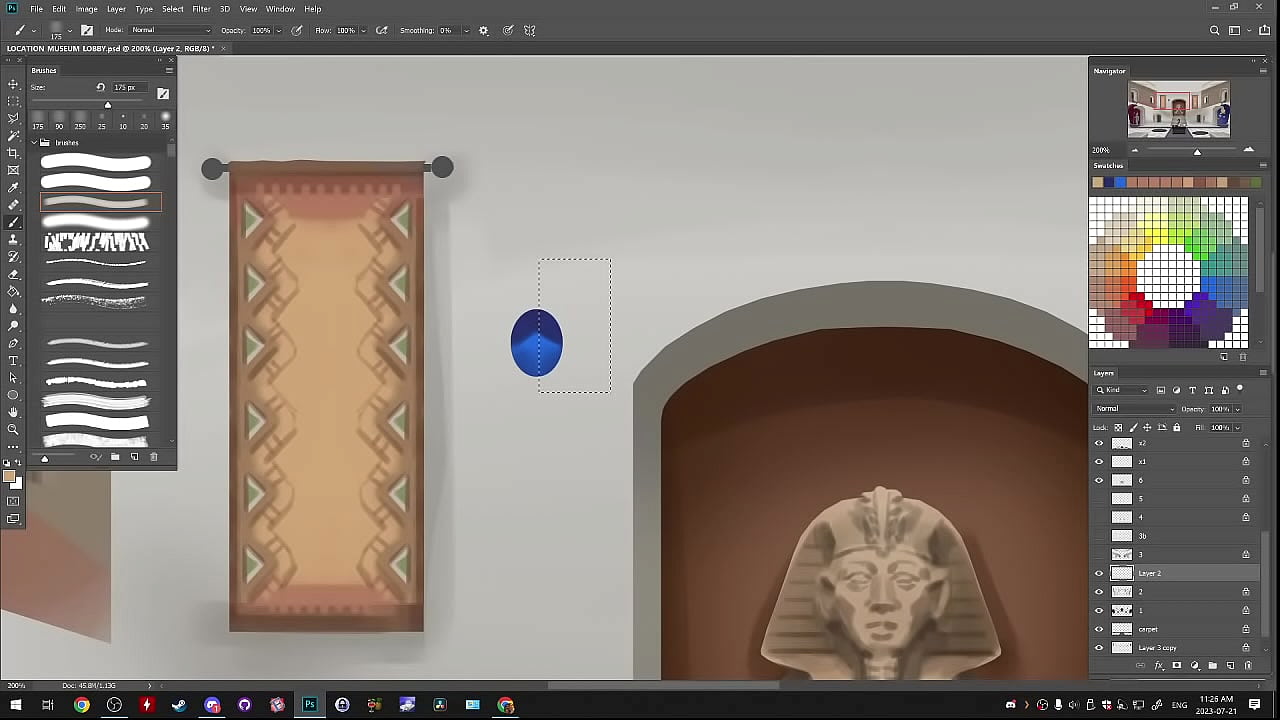Select the Rectangular Marquee tool

[x=13, y=101]
